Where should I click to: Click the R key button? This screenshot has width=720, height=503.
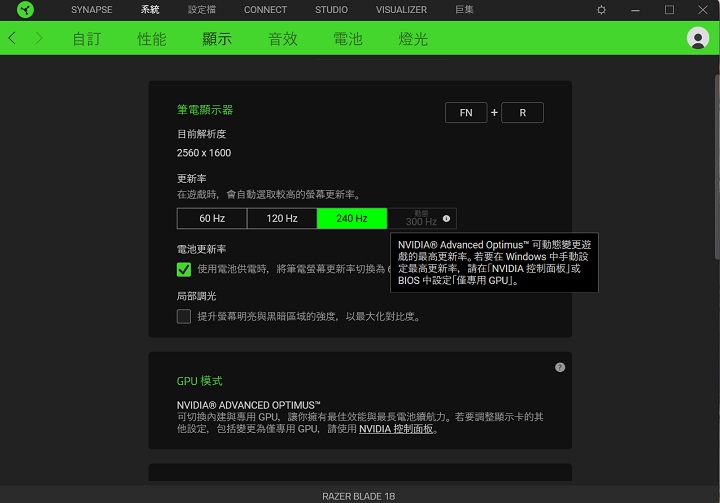click(x=523, y=113)
